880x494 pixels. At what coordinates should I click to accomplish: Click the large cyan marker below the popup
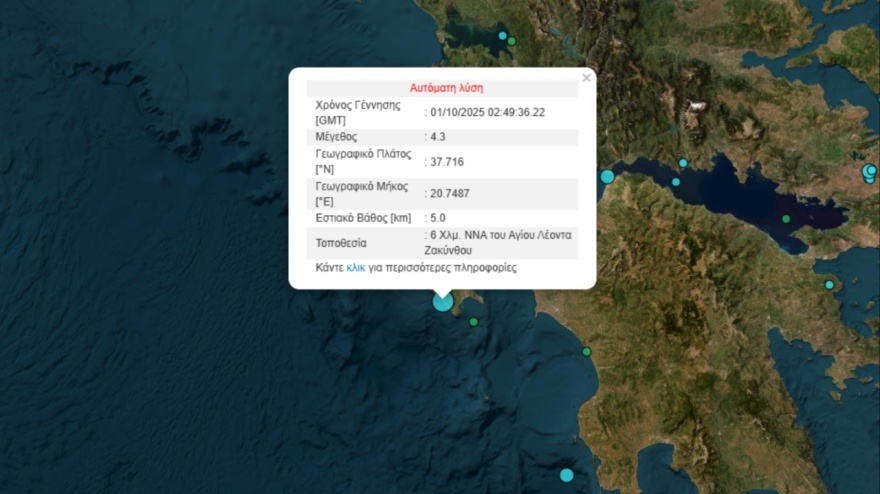tap(443, 301)
